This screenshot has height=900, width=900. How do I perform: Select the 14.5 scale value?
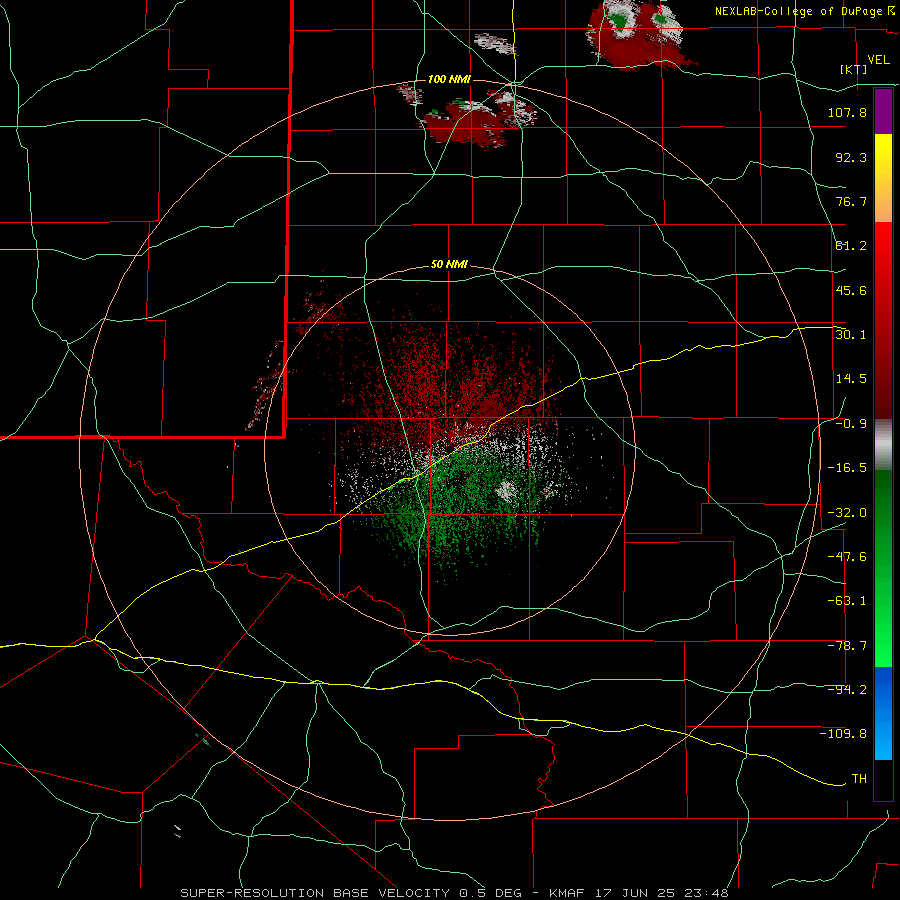[x=851, y=379]
